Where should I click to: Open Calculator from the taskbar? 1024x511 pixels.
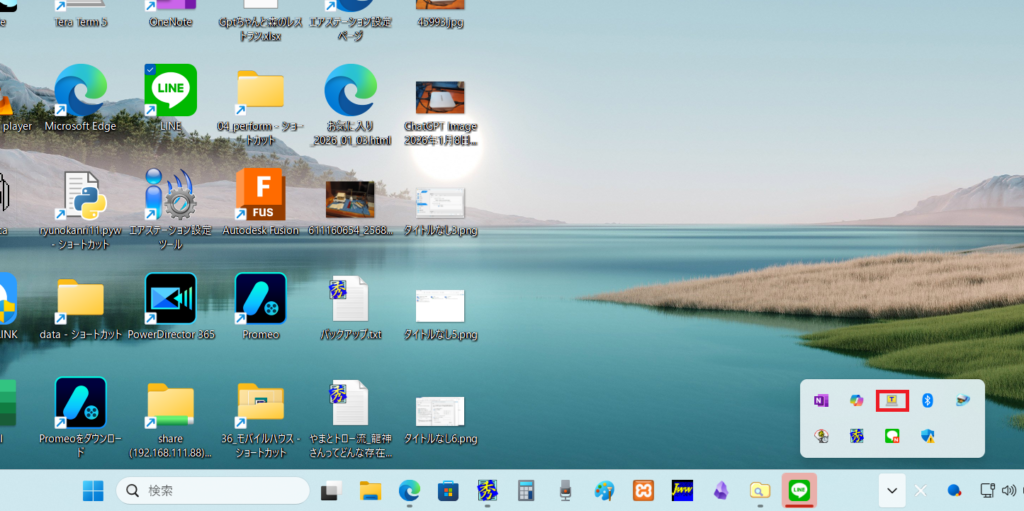click(524, 491)
